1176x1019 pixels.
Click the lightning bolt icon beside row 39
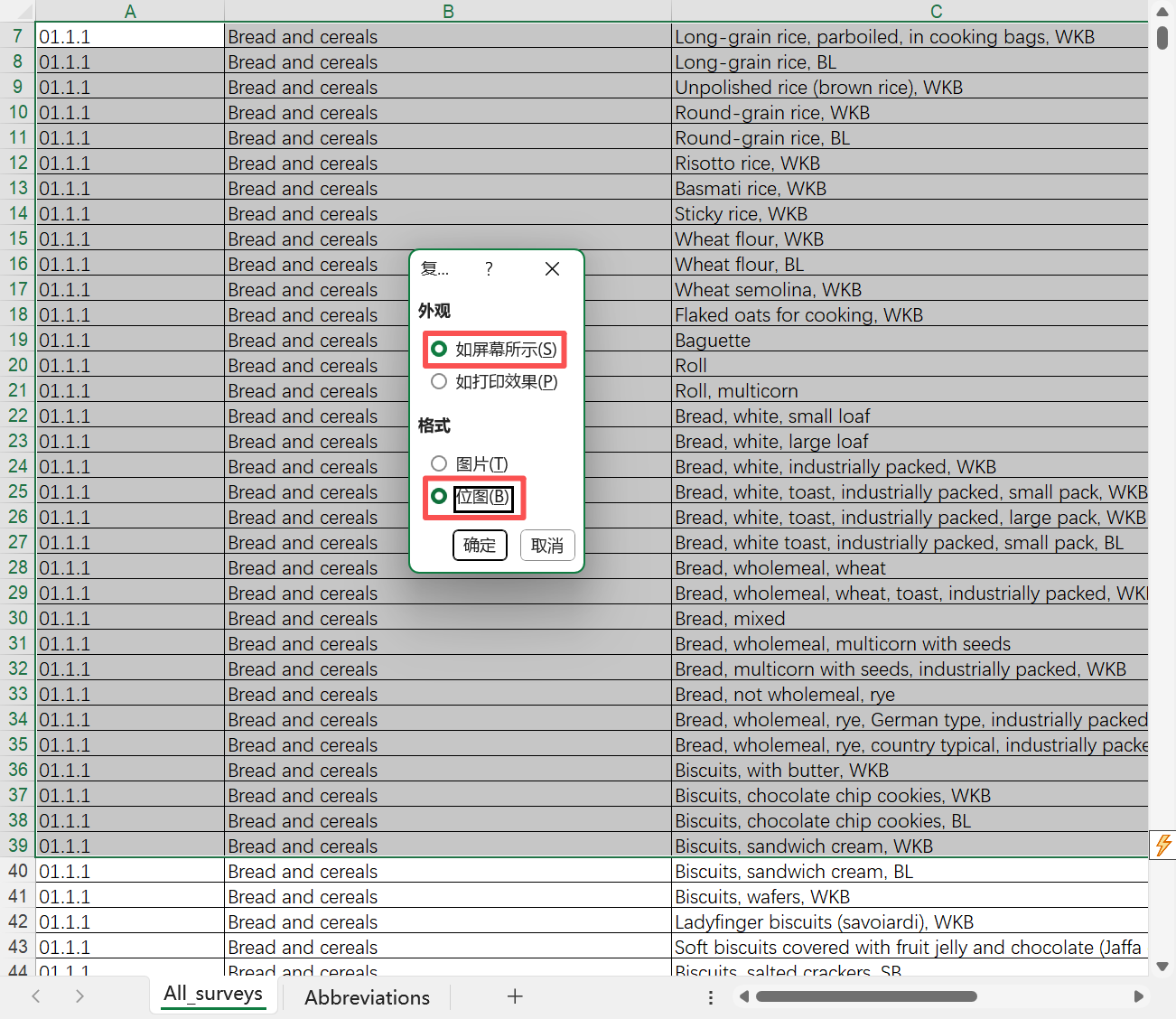point(1163,845)
